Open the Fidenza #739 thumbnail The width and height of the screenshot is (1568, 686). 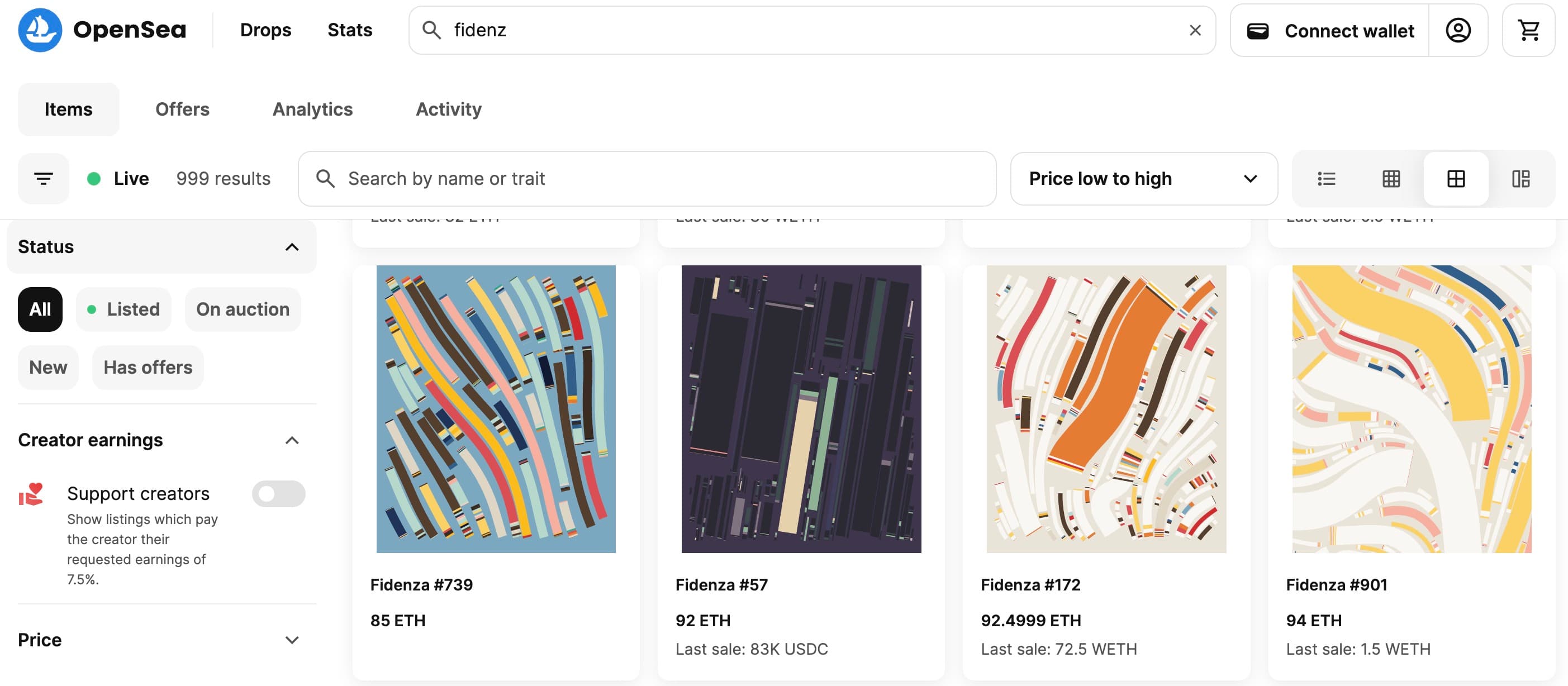496,409
